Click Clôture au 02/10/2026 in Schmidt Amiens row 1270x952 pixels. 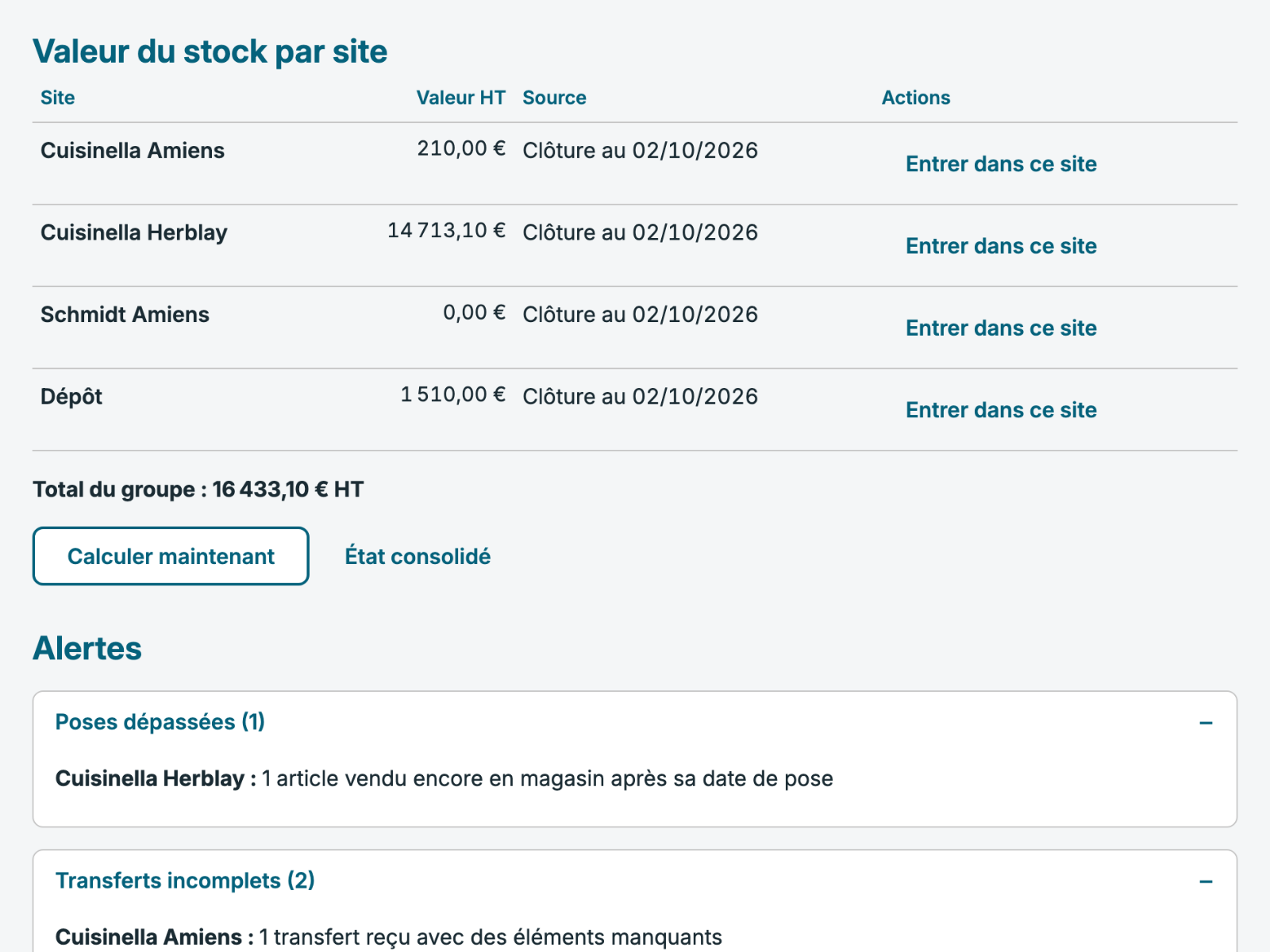[641, 315]
